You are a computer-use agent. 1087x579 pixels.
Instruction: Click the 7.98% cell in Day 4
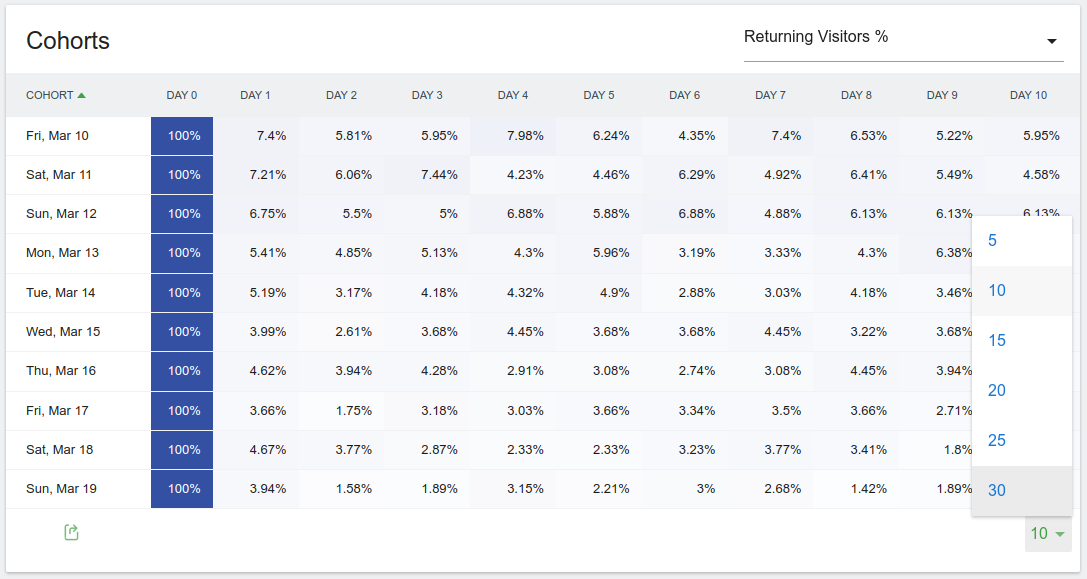tap(514, 136)
